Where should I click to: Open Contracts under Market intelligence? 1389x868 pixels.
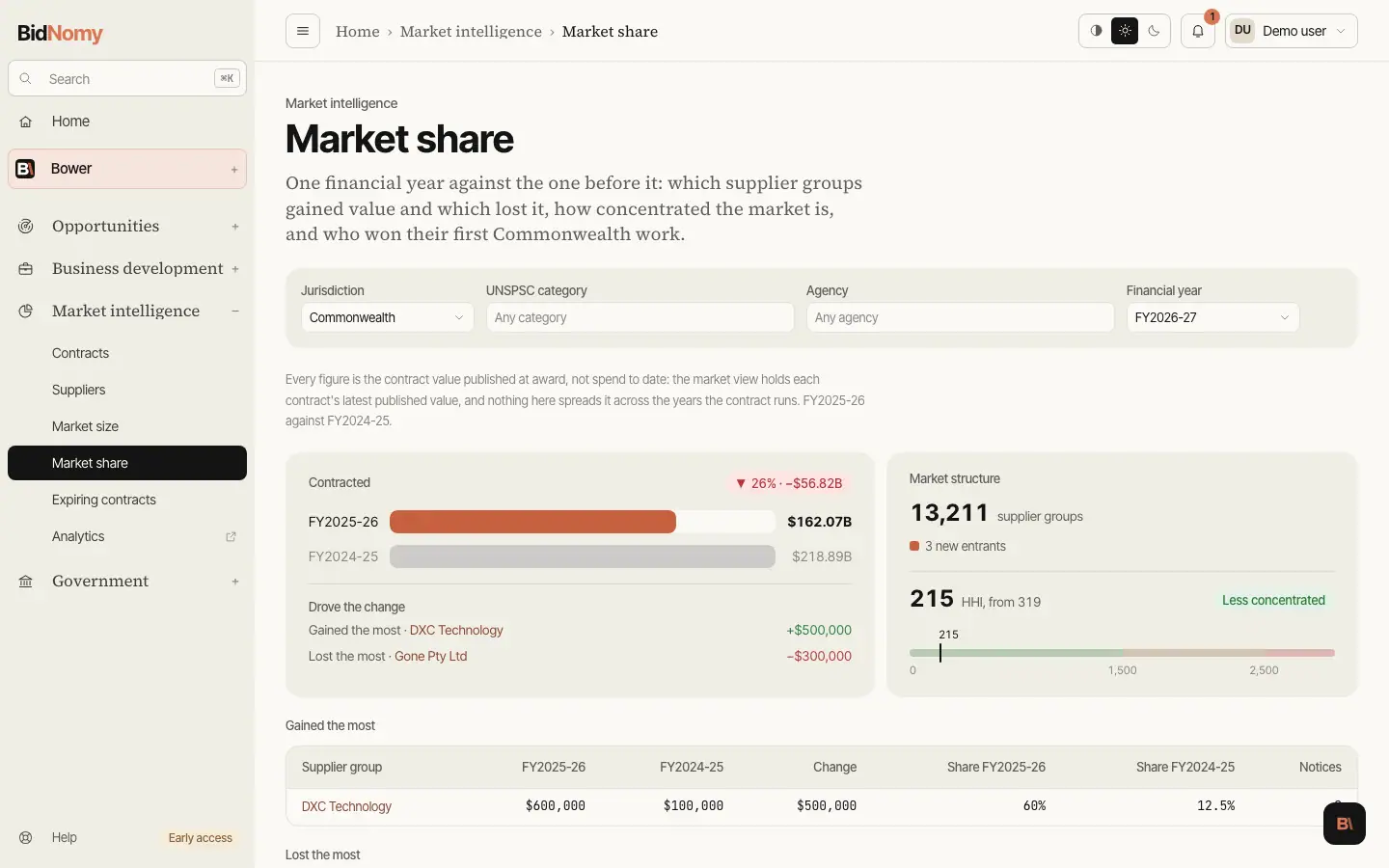[127, 353]
